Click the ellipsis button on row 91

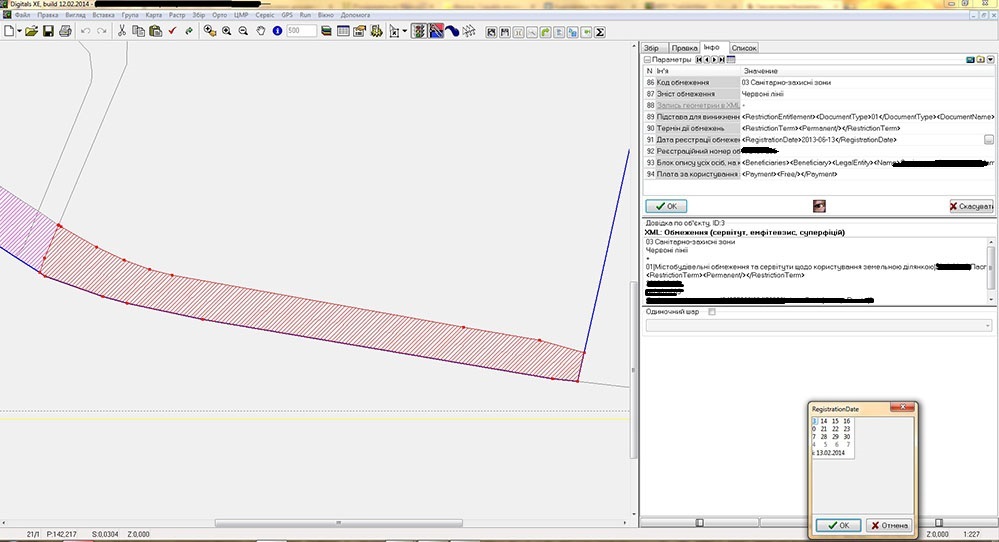(988, 141)
